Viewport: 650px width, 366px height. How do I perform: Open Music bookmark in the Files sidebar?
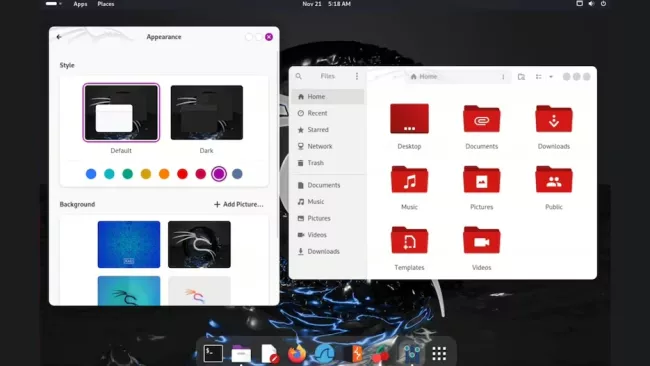pyautogui.click(x=327, y=202)
